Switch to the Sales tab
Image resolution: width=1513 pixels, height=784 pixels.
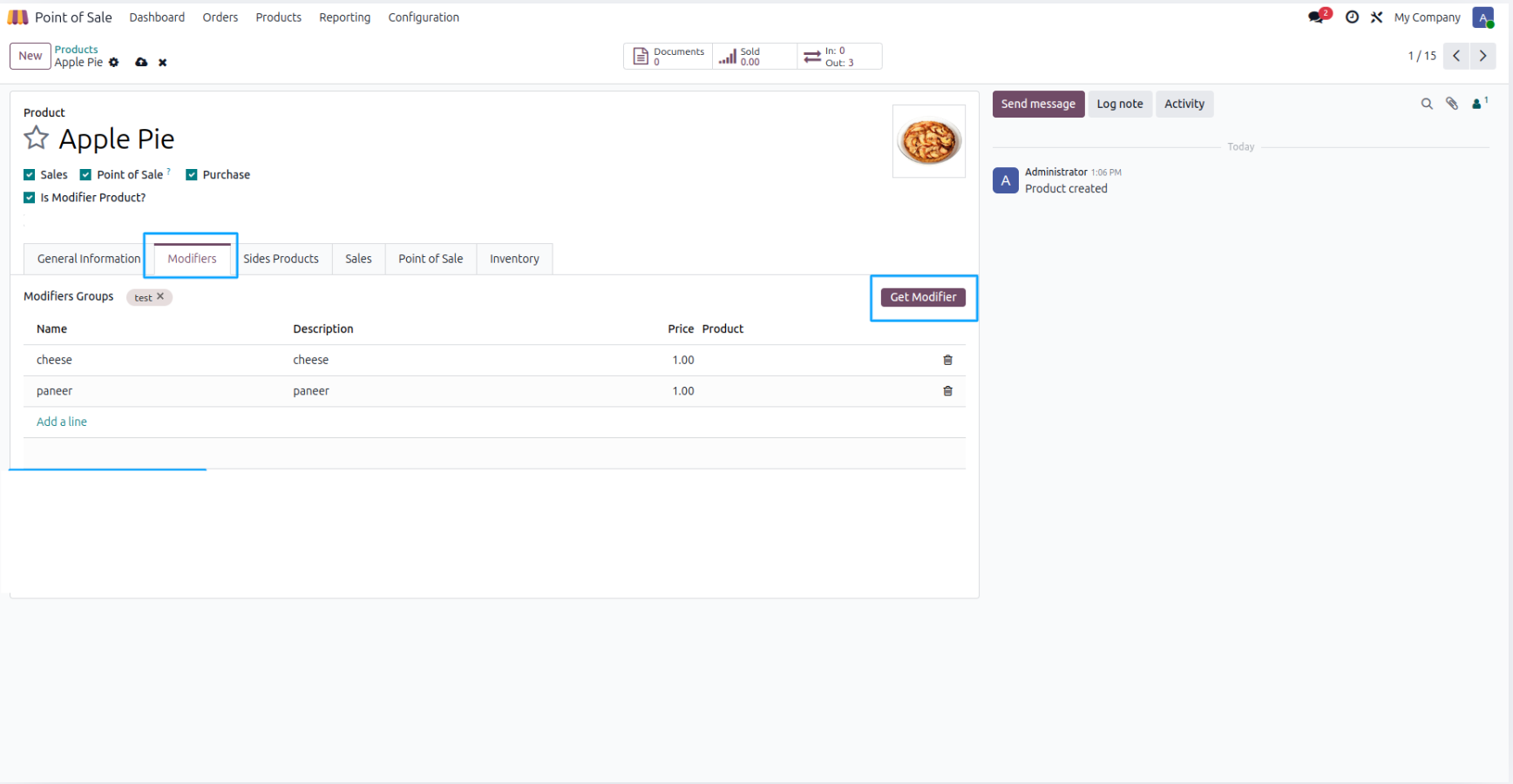(358, 259)
